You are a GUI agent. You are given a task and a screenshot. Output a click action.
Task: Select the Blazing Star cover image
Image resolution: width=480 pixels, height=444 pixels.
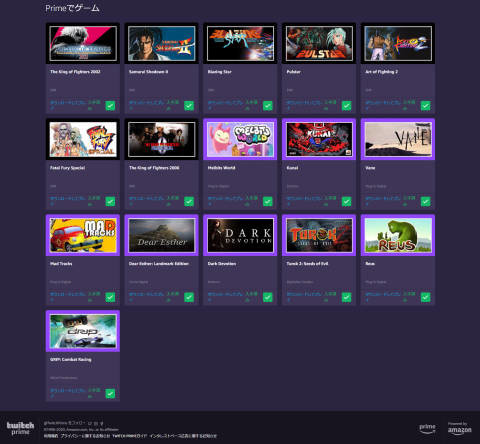point(240,43)
